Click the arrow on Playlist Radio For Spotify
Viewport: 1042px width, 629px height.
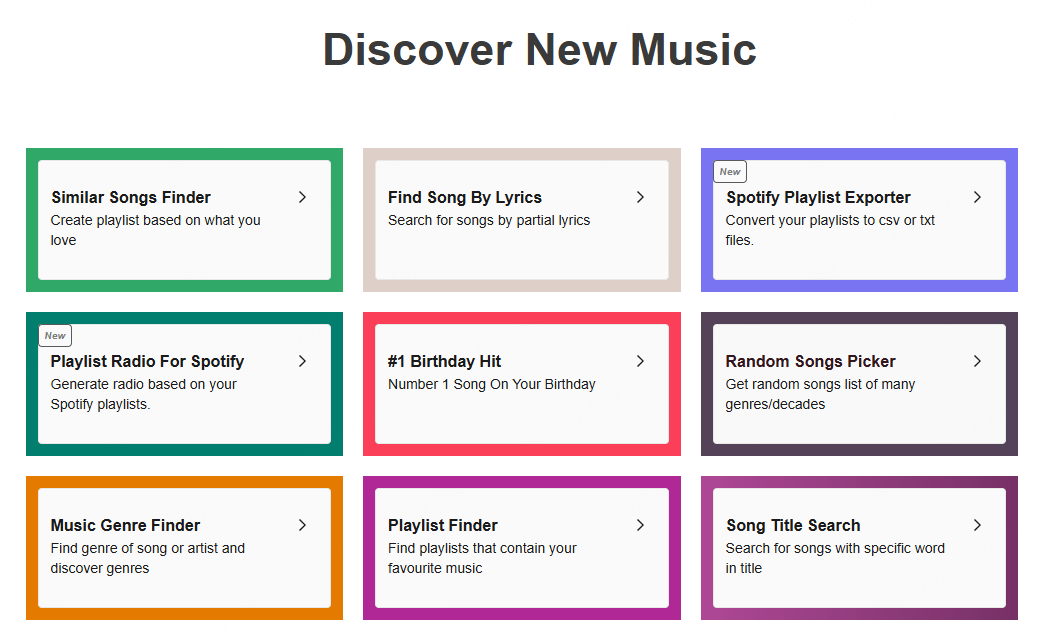[302, 361]
